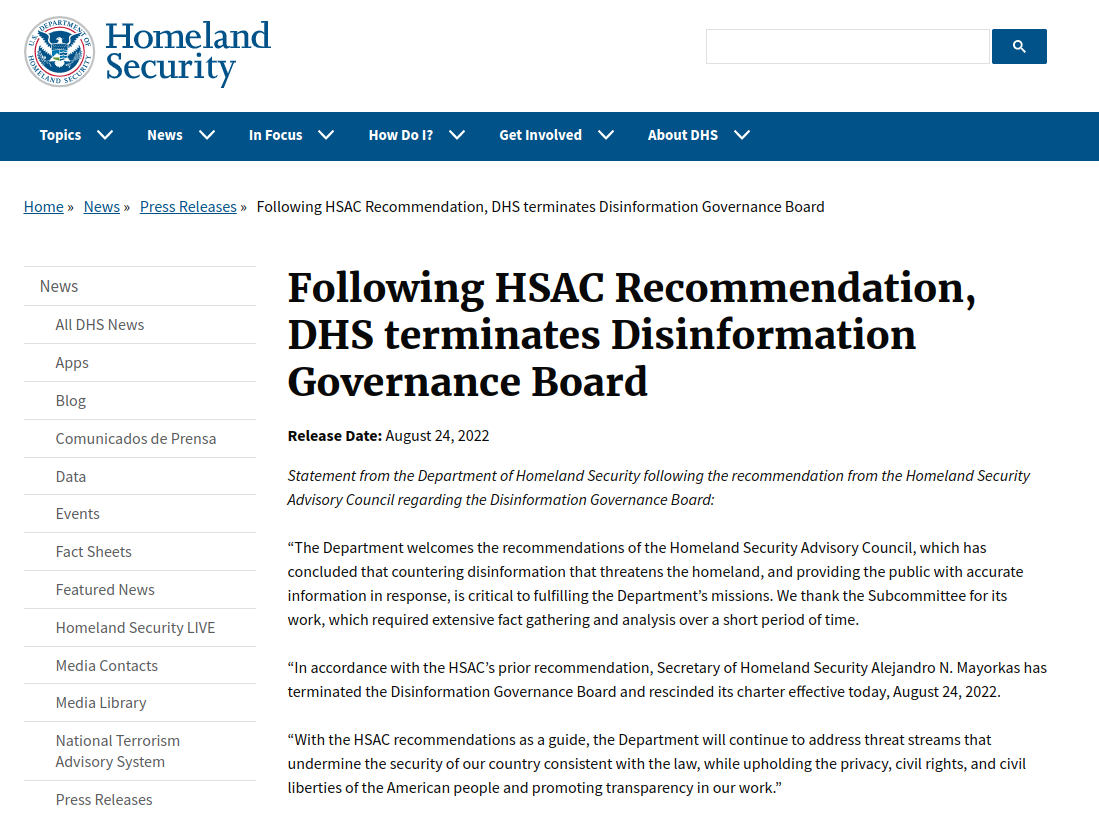Open the How Do I? menu

[401, 135]
